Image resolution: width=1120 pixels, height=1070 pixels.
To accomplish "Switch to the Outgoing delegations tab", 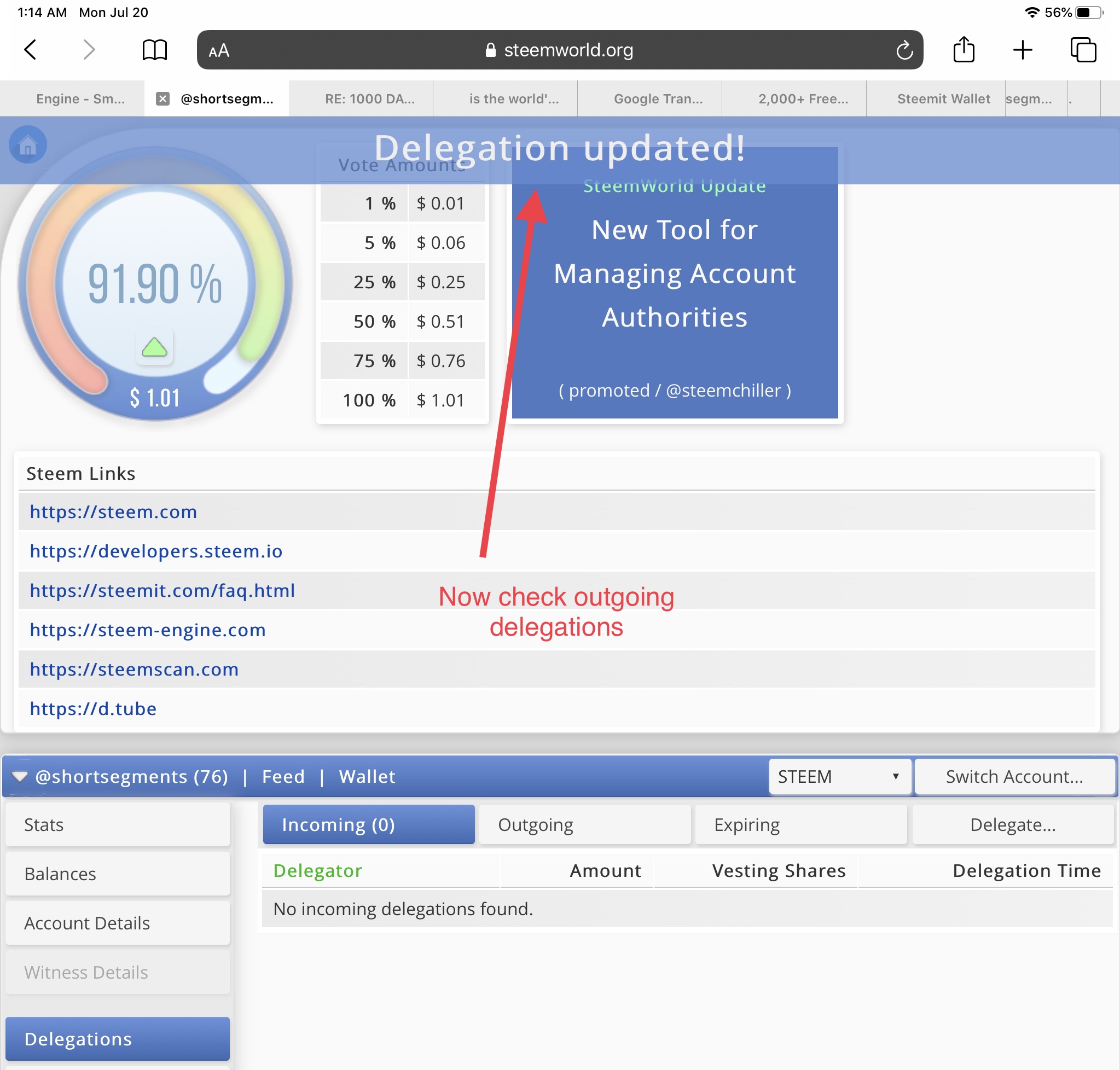I will point(584,825).
